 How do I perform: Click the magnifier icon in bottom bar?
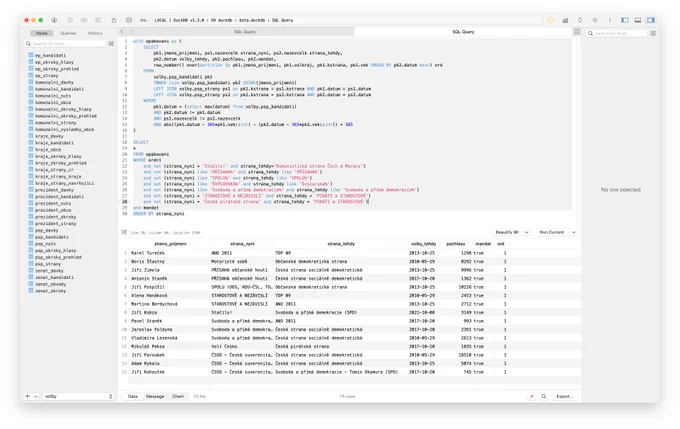[x=544, y=396]
